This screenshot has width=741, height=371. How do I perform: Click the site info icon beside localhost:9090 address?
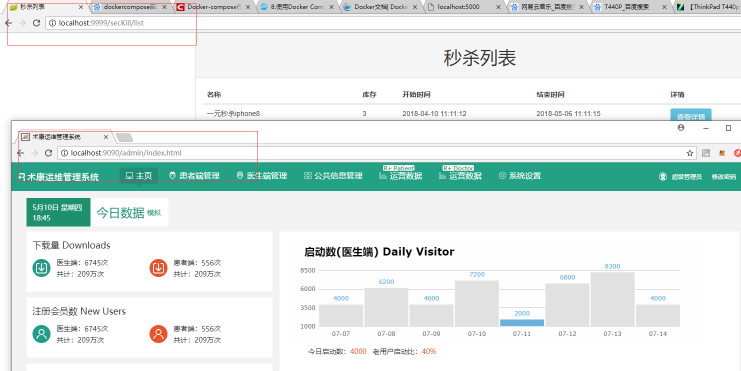point(65,153)
